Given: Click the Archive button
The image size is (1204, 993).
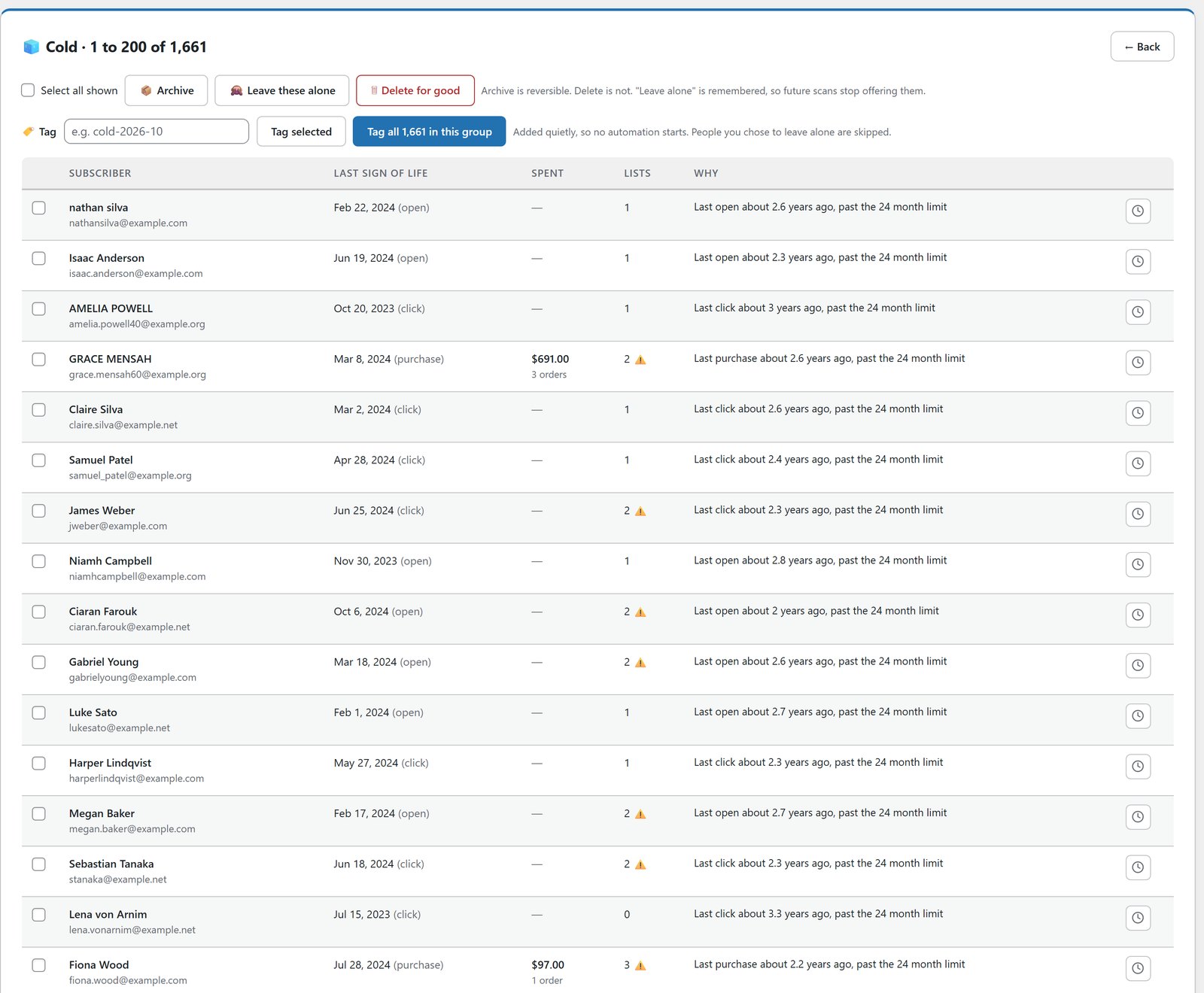Looking at the screenshot, I should [x=166, y=90].
